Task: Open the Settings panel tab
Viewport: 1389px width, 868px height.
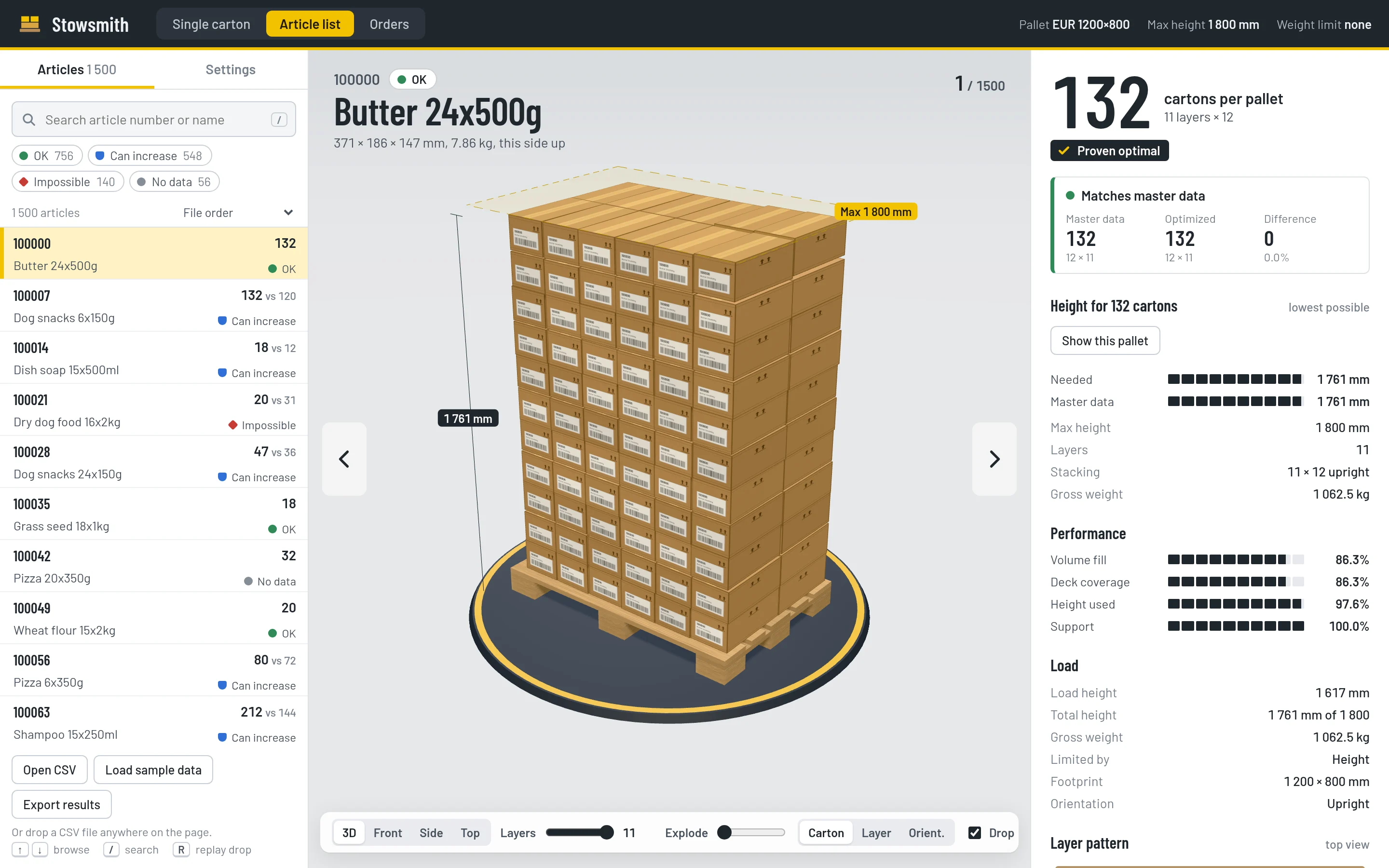Action: click(x=231, y=69)
